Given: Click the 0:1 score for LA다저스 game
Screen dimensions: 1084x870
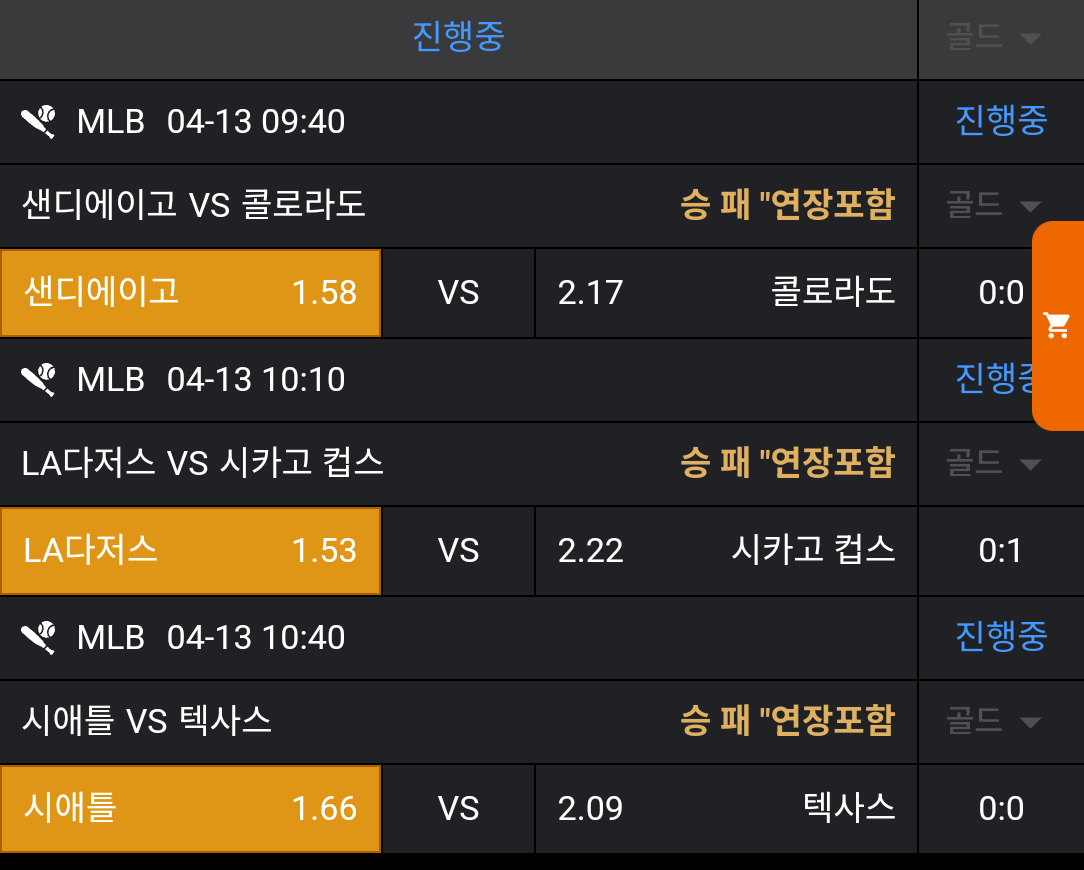Looking at the screenshot, I should click(1000, 551).
